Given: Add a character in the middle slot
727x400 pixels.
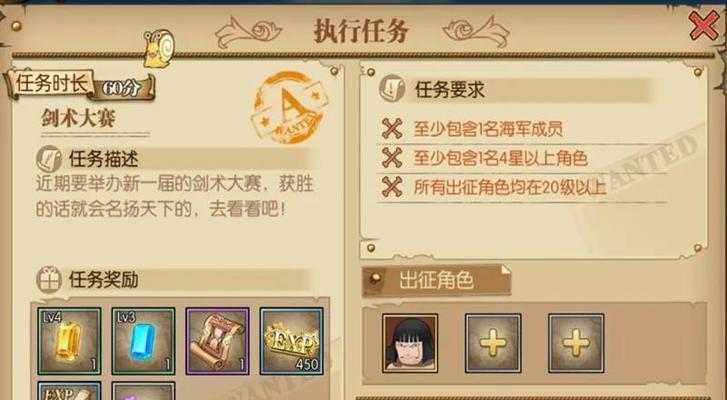Looking at the screenshot, I should pyautogui.click(x=493, y=343).
